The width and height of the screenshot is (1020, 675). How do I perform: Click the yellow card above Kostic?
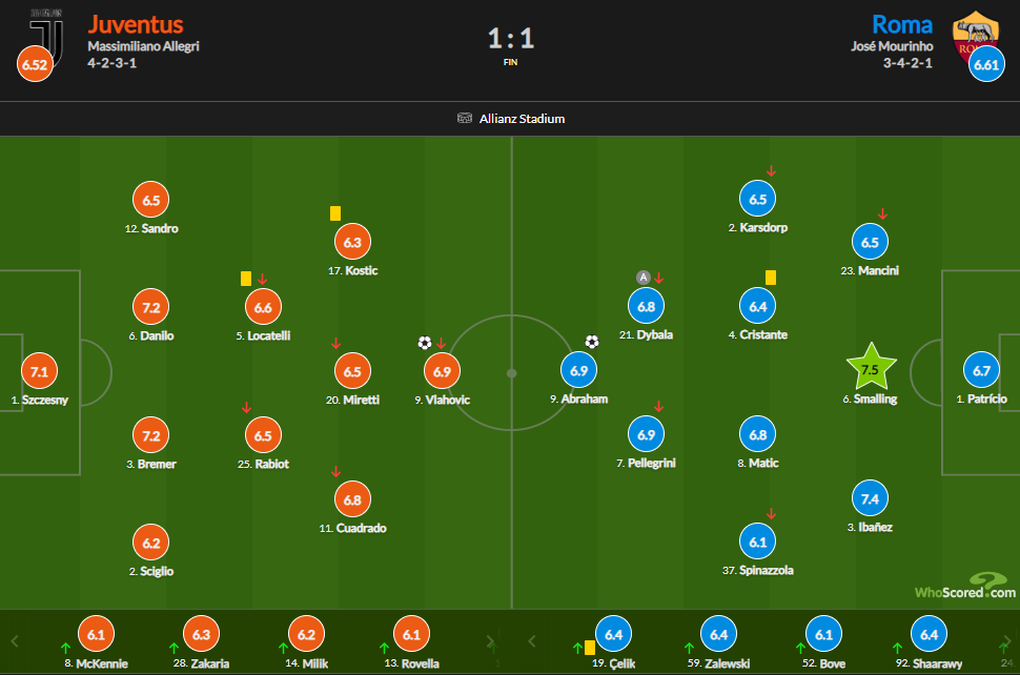335,213
